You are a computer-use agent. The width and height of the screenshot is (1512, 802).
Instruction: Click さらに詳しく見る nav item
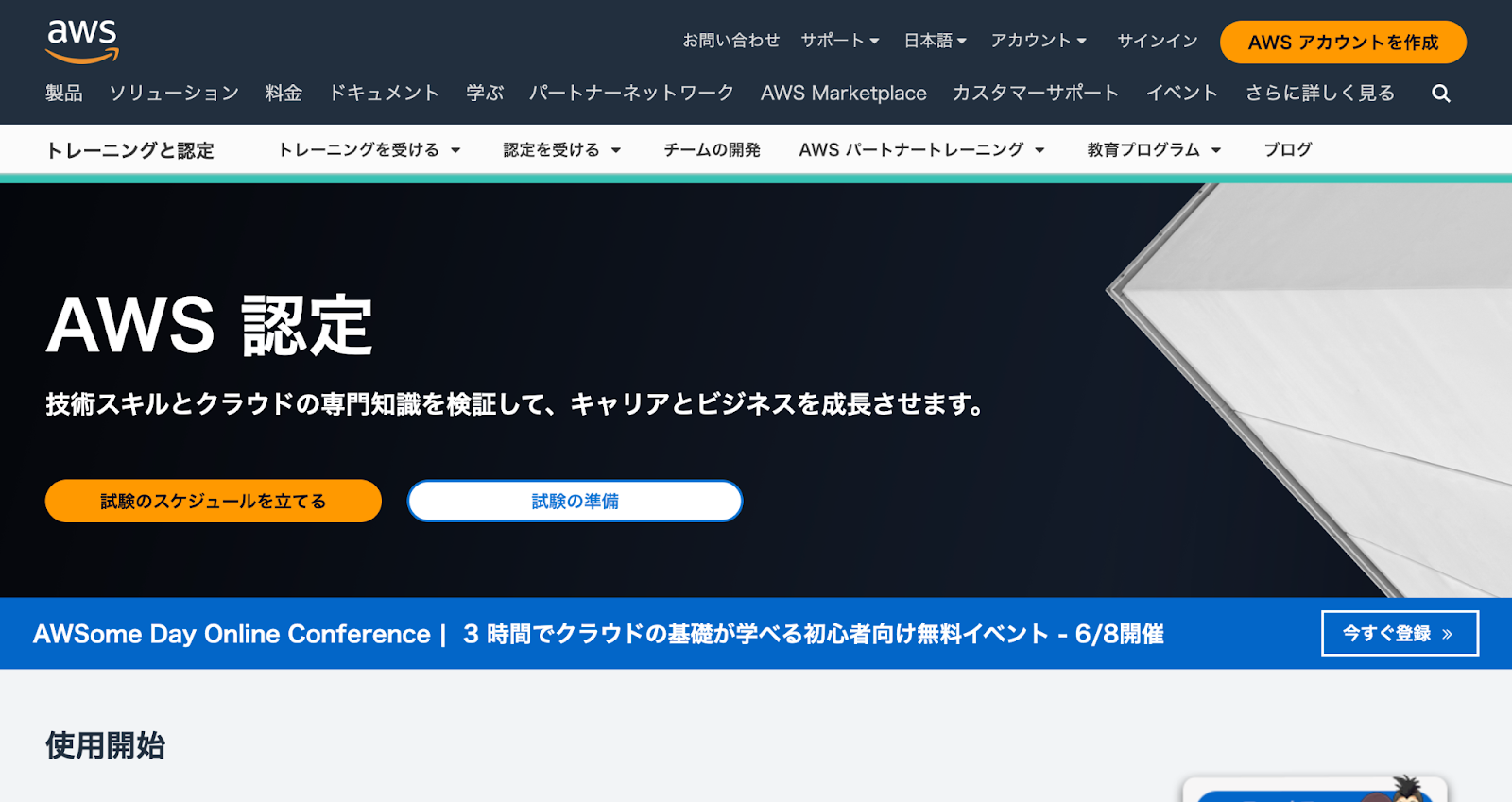1319,93
